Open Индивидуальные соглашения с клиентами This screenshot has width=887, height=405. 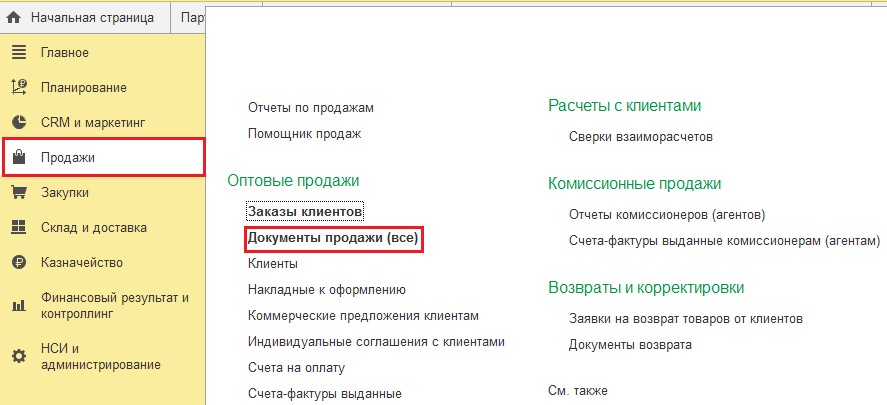coord(376,342)
